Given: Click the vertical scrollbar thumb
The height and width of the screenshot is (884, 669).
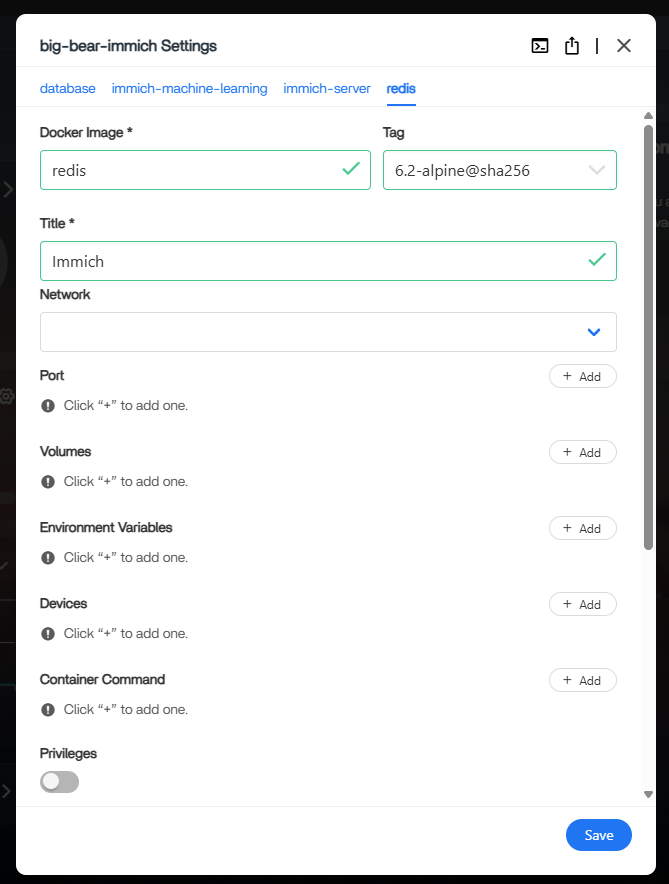Looking at the screenshot, I should coord(648,337).
